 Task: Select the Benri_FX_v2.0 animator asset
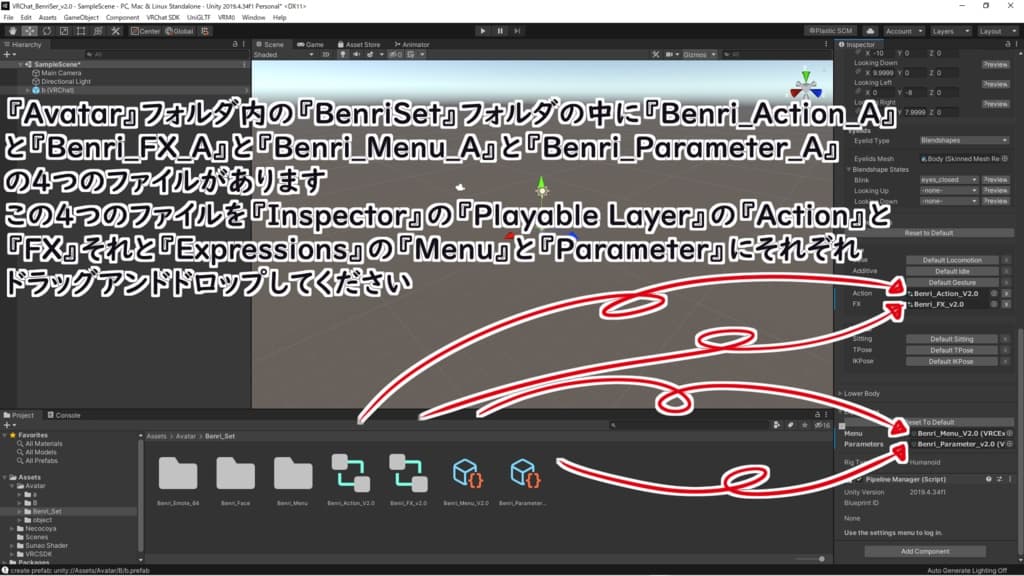point(408,473)
